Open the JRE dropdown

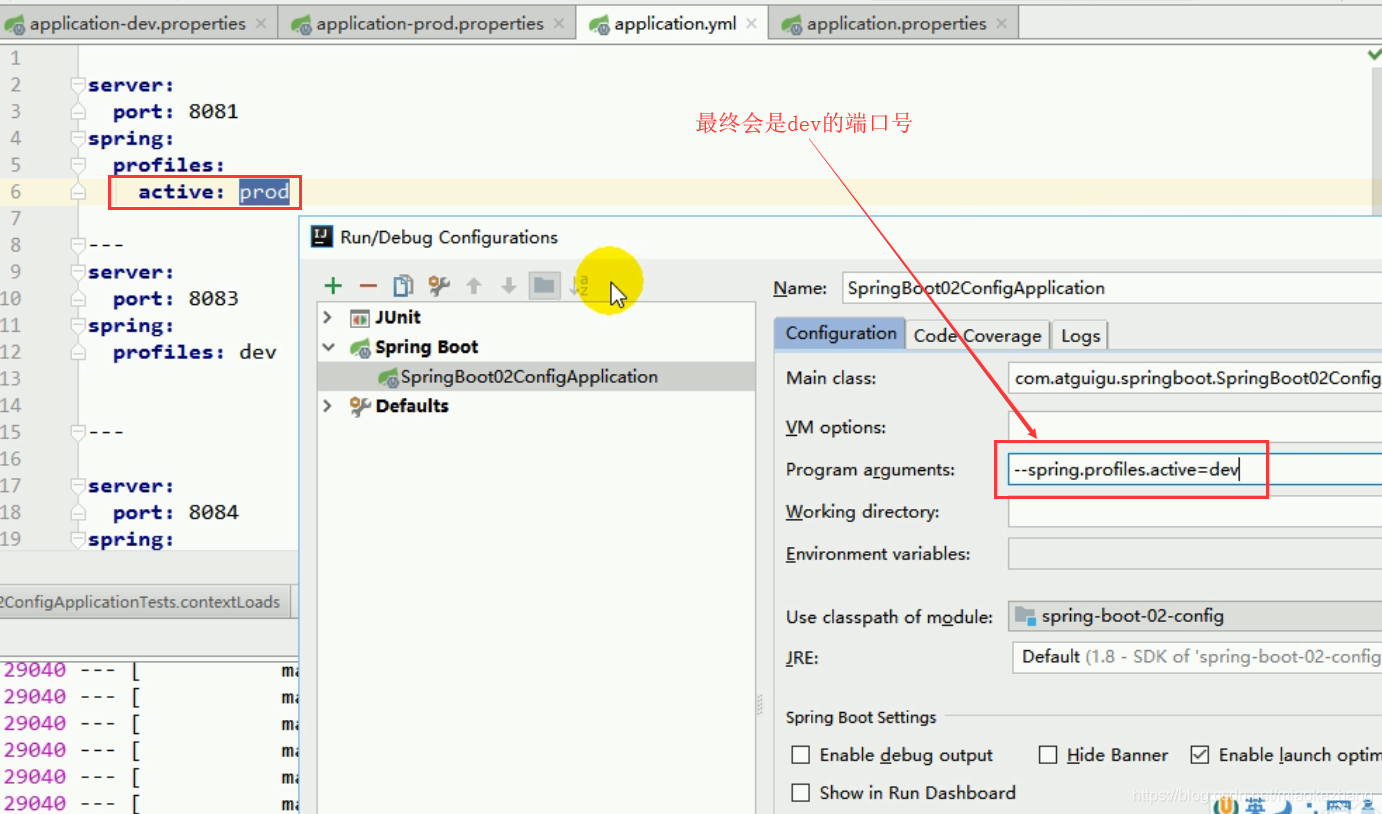[x=1197, y=657]
